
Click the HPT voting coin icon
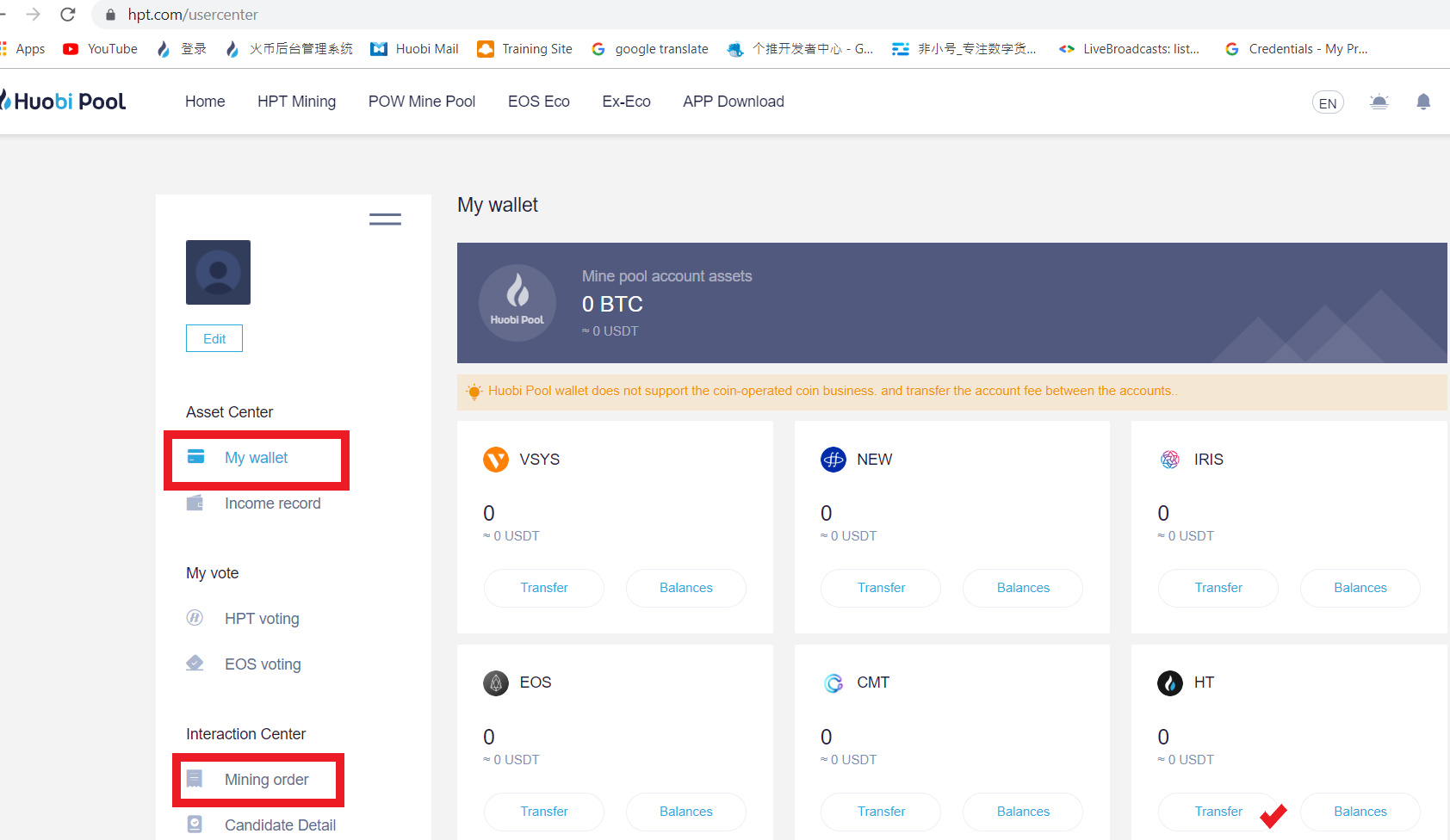[x=195, y=618]
